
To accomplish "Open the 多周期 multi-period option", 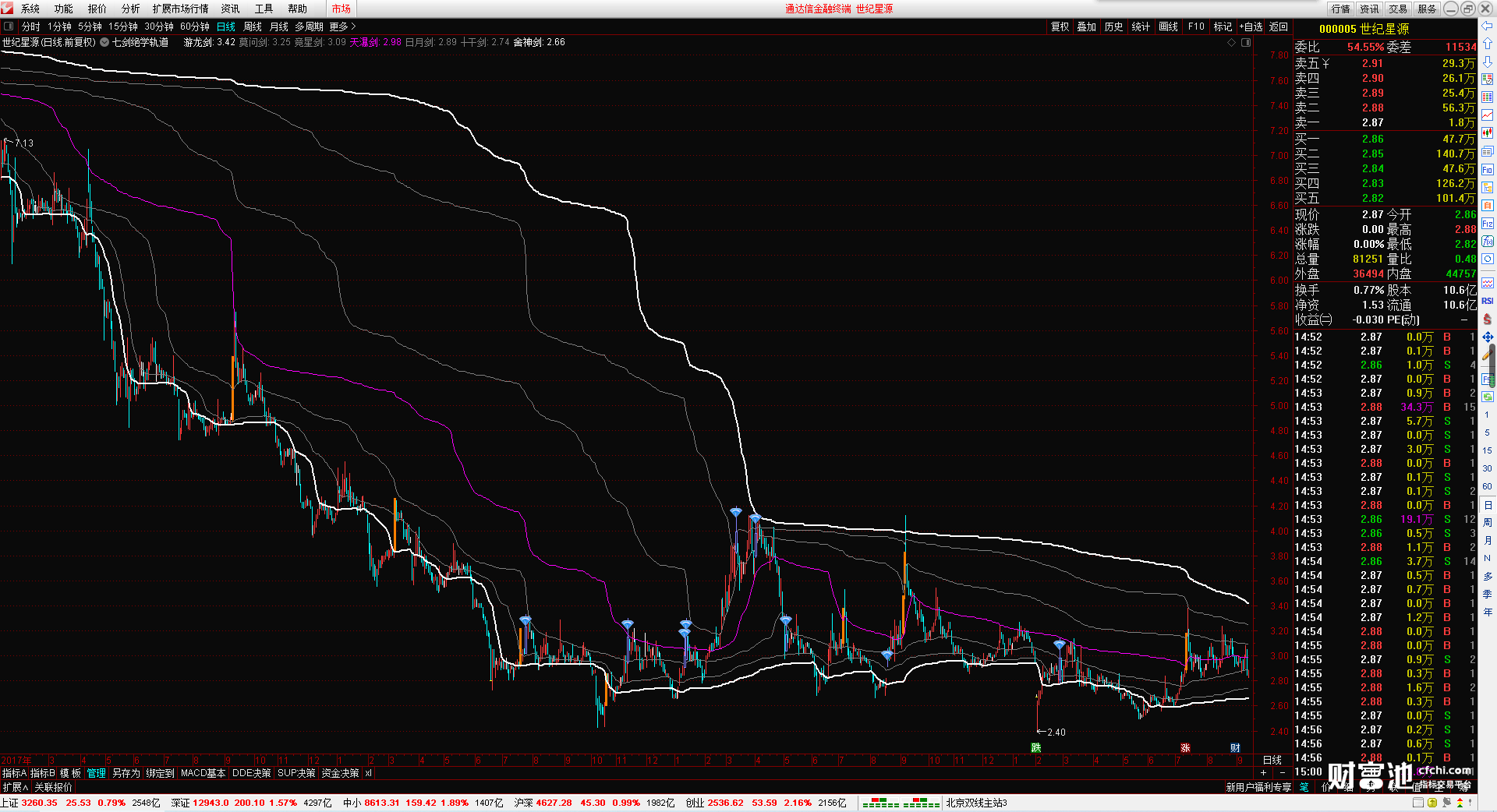I will pos(309,26).
